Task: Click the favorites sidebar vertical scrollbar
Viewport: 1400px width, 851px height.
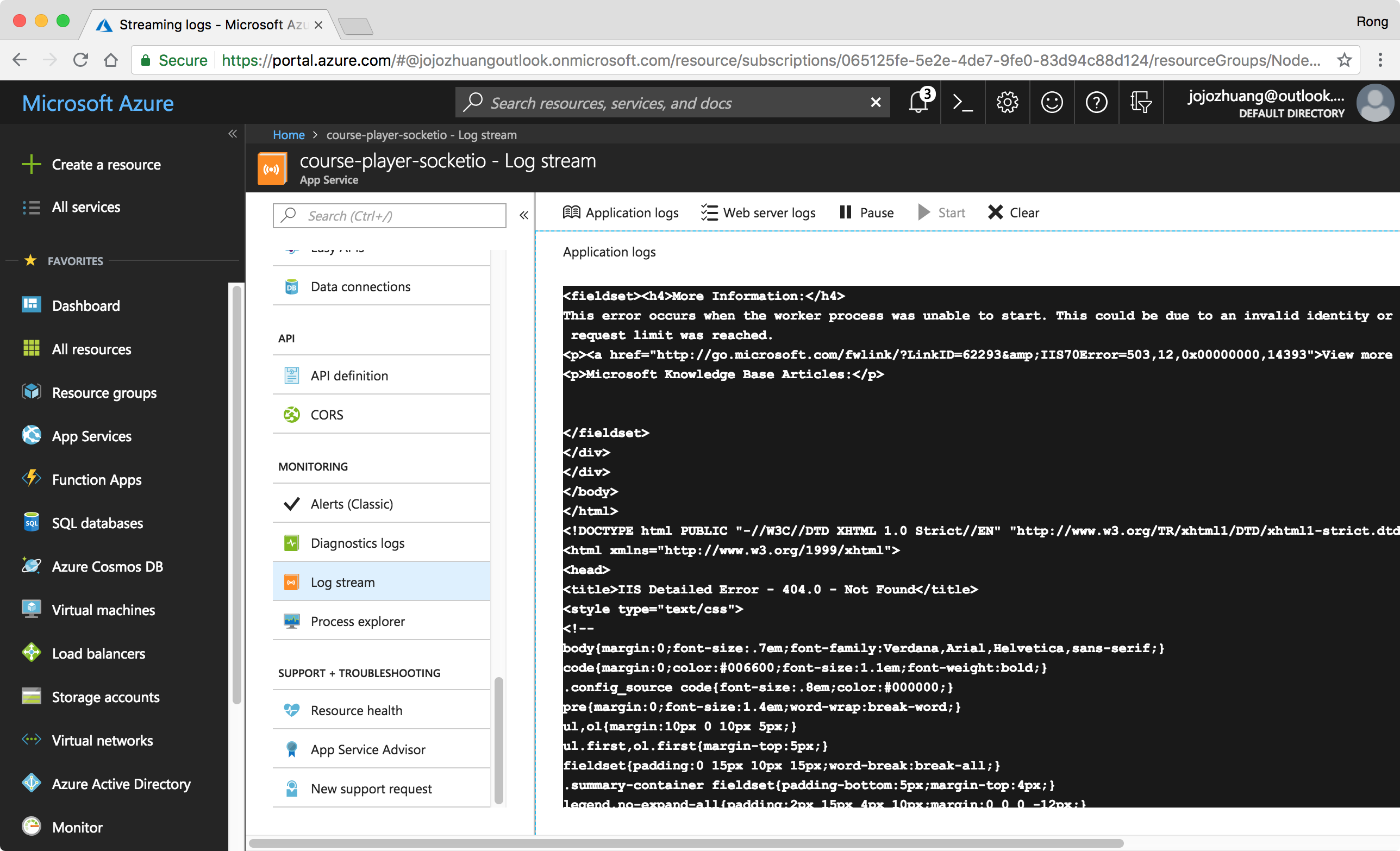Action: pos(236,494)
